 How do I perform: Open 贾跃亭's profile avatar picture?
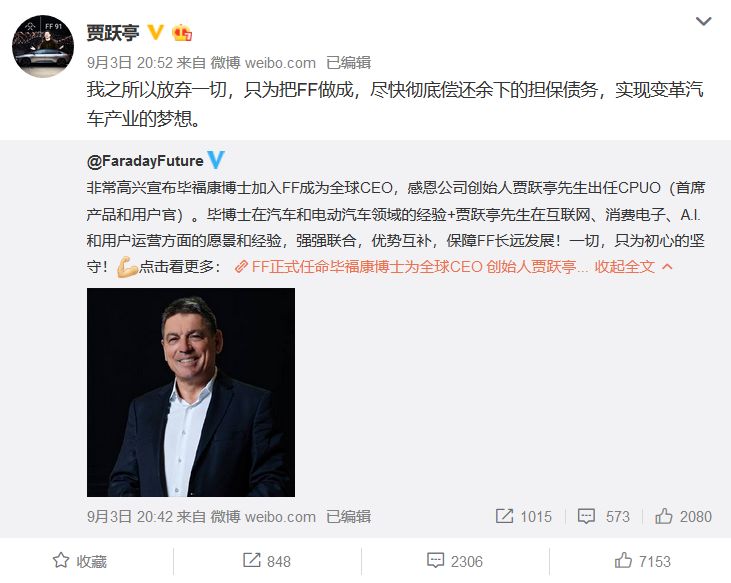pyautogui.click(x=43, y=46)
